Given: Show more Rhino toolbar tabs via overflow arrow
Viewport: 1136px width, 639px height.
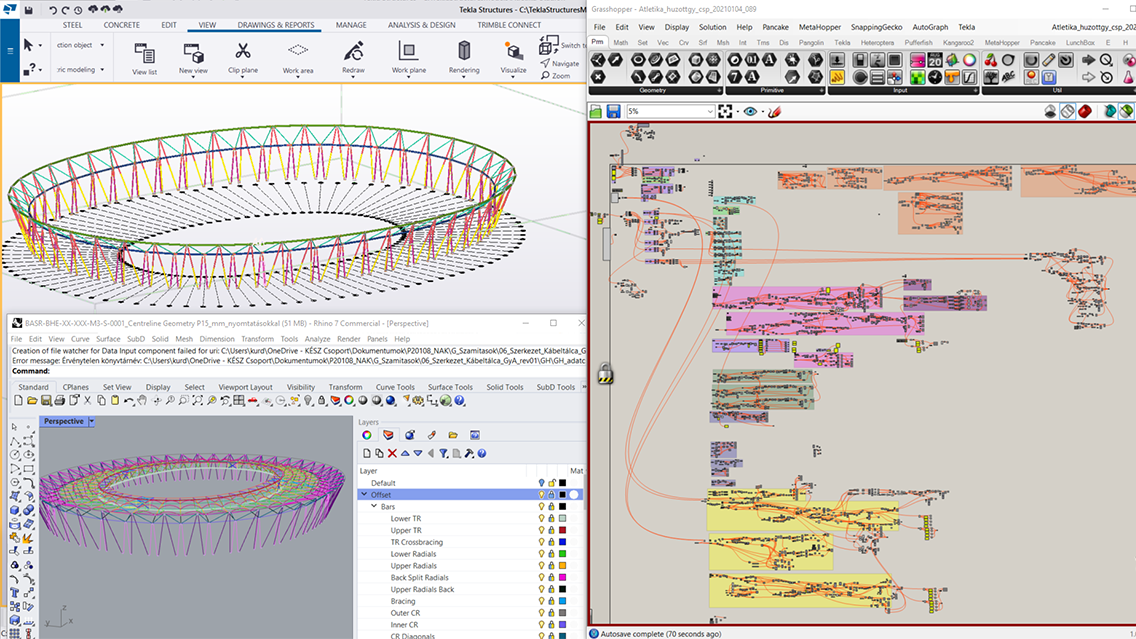Looking at the screenshot, I should tap(584, 387).
